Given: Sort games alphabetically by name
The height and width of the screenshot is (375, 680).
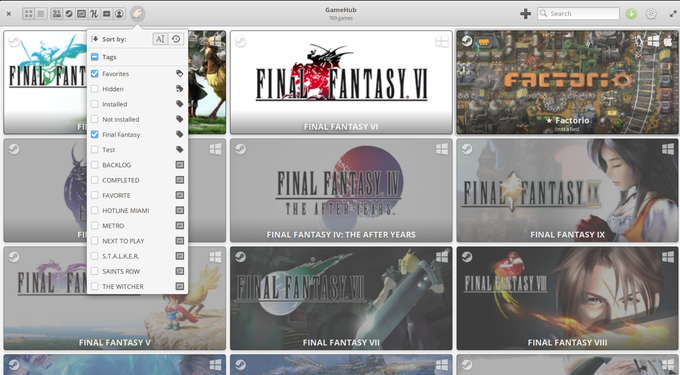Looking at the screenshot, I should 160,39.
